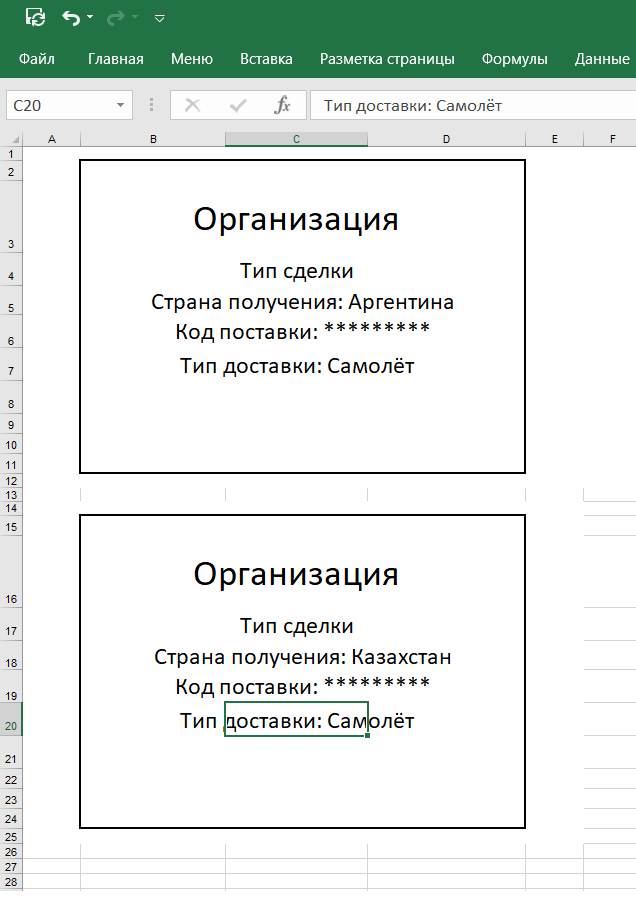This screenshot has height=900, width=636.
Task: Click the Enter checkmark icon in the formula bar
Action: [x=238, y=105]
